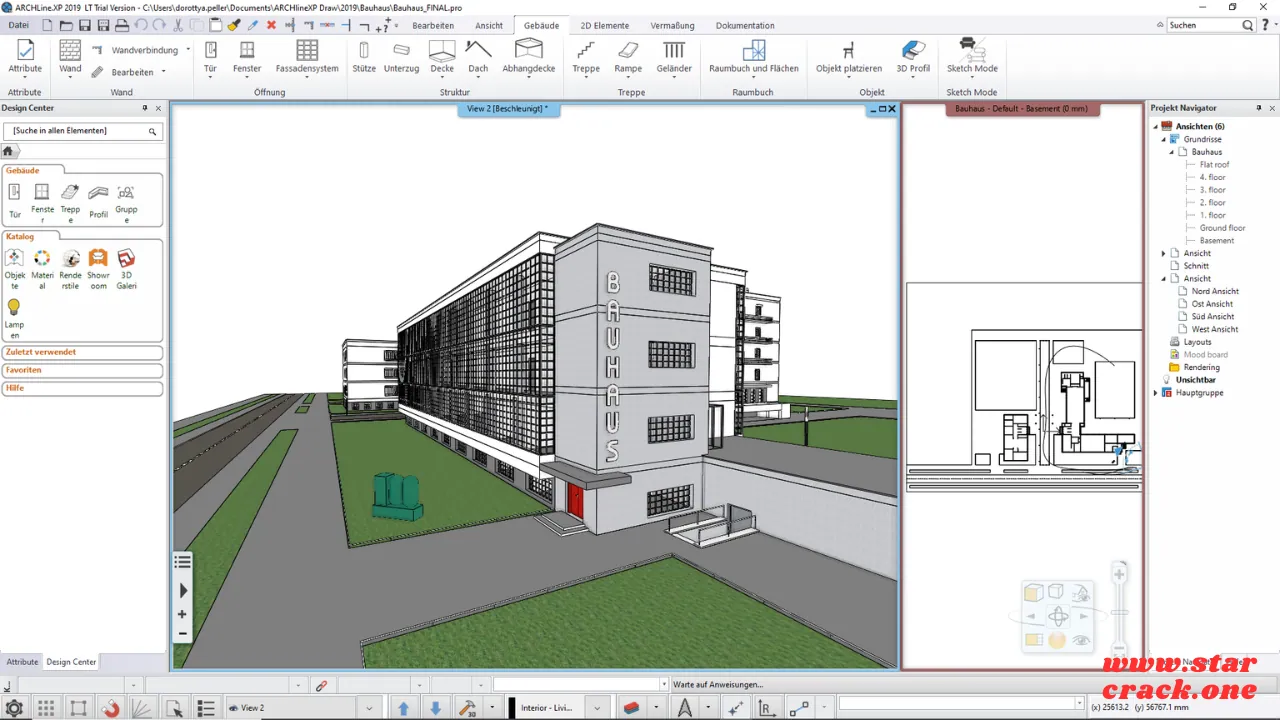Expand the Hauptgruppe tree node
The height and width of the screenshot is (720, 1280).
[x=1155, y=393]
